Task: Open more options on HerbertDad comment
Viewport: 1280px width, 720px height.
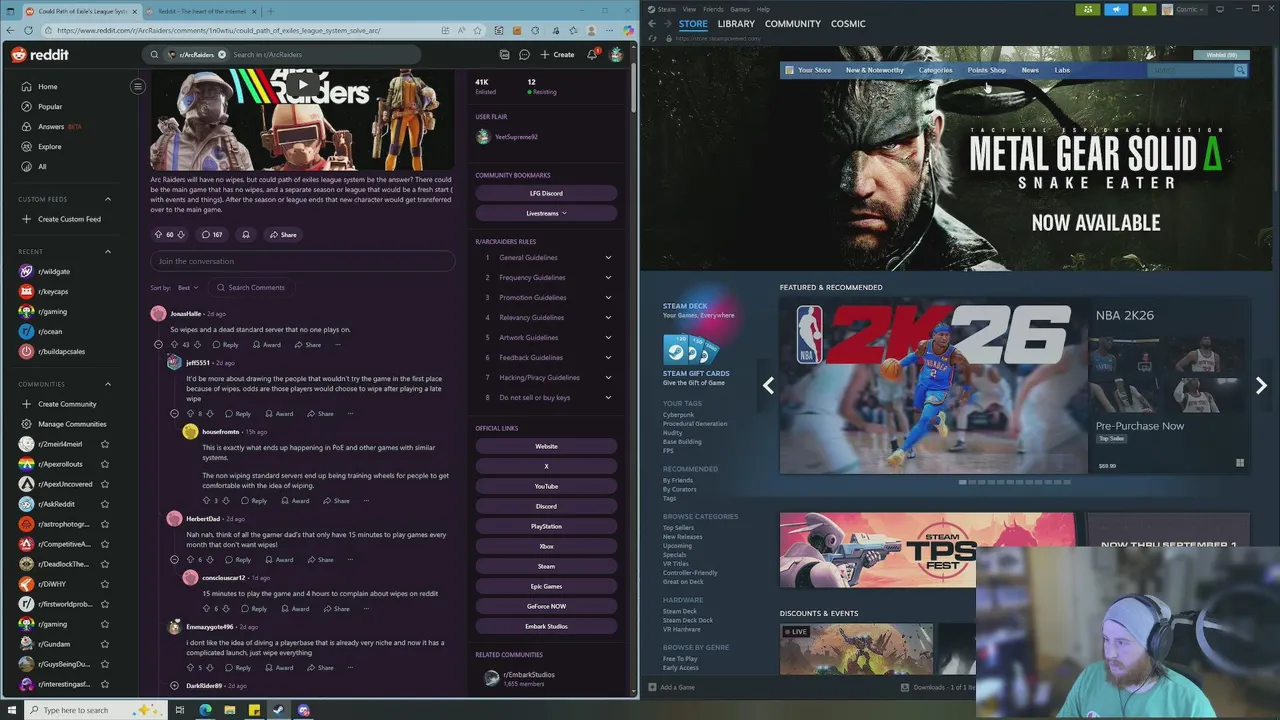Action: 350,560
